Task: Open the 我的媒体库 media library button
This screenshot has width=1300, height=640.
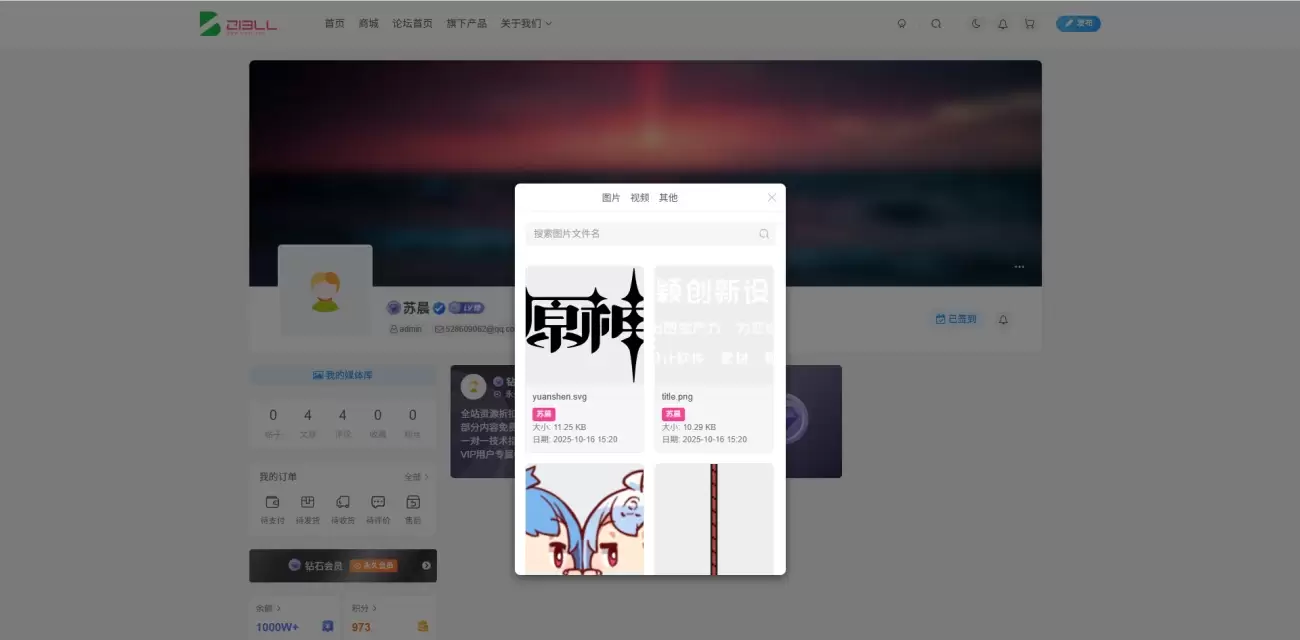Action: pos(342,375)
